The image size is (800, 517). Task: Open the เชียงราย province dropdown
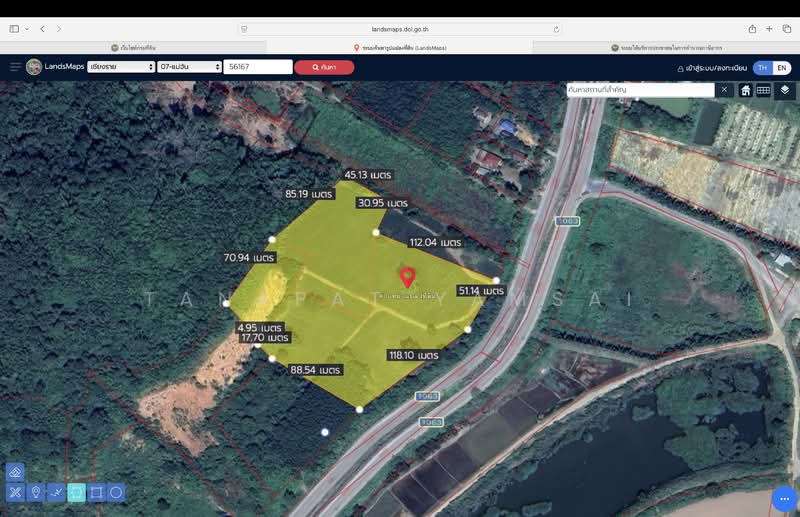120,67
